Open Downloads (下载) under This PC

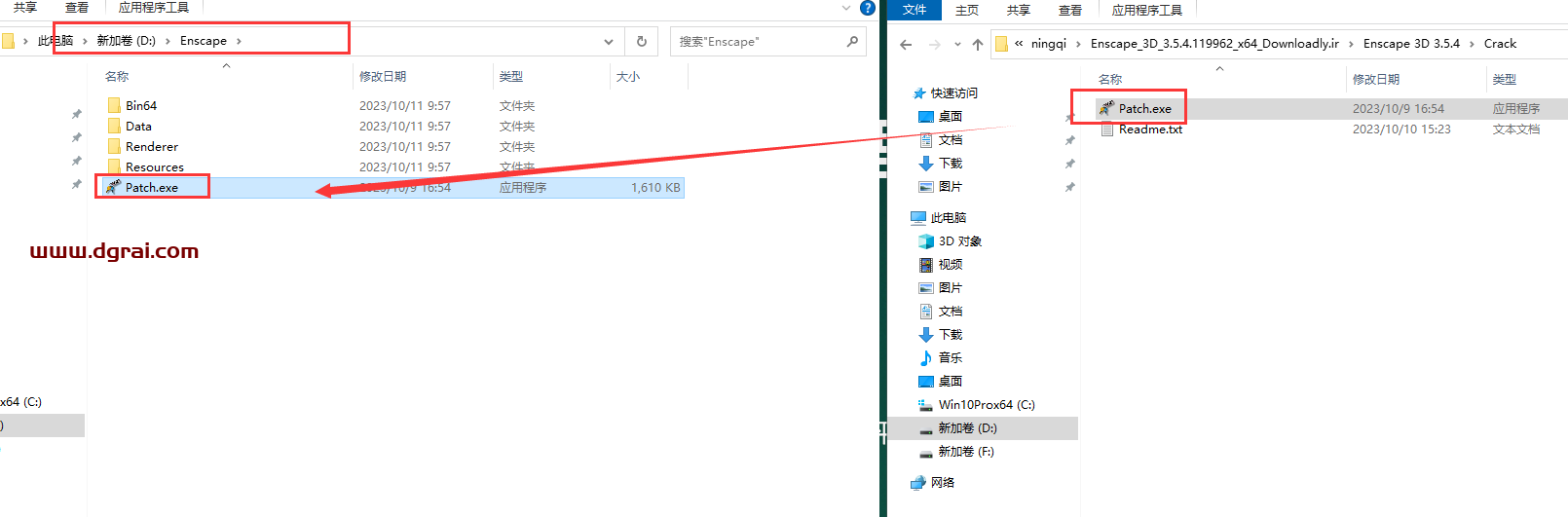pos(942,335)
